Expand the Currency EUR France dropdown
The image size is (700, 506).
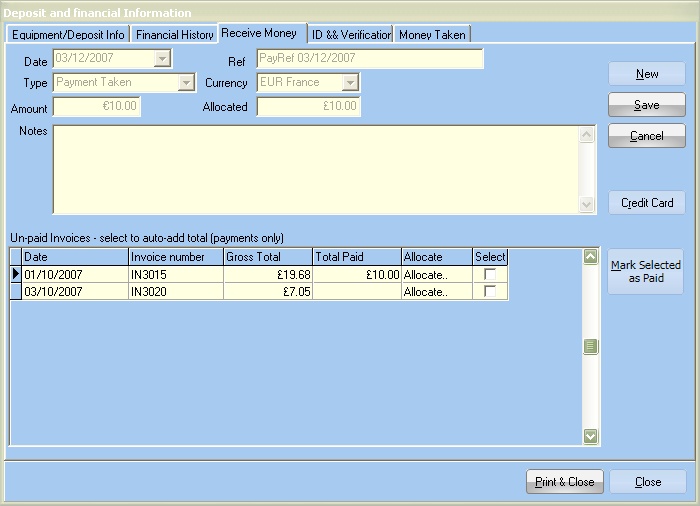(350, 82)
